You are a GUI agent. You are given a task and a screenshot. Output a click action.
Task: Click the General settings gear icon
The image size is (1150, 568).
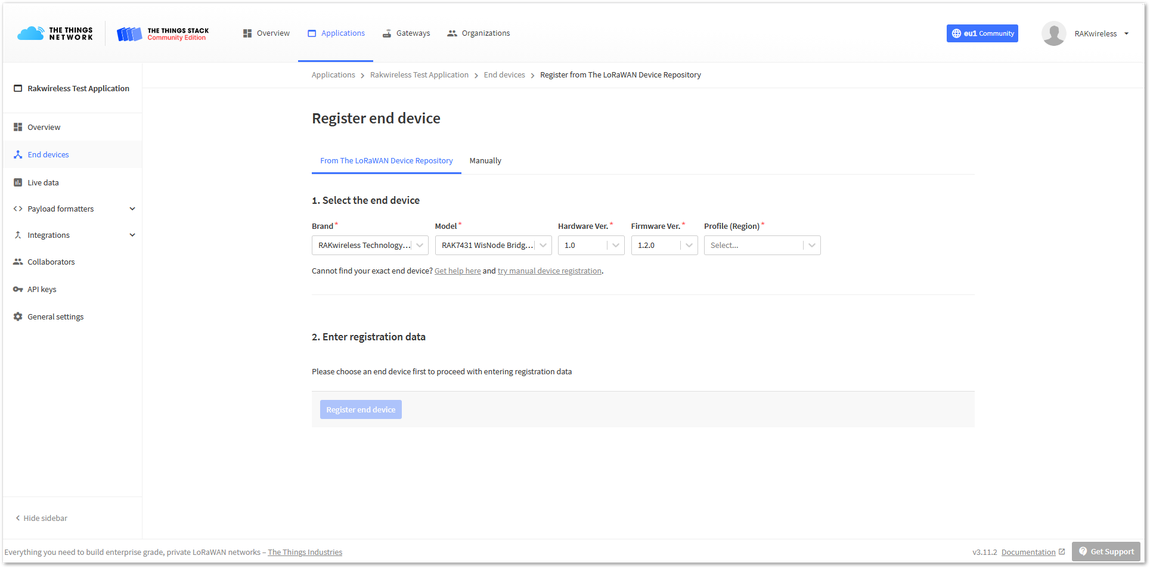pyautogui.click(x=18, y=316)
